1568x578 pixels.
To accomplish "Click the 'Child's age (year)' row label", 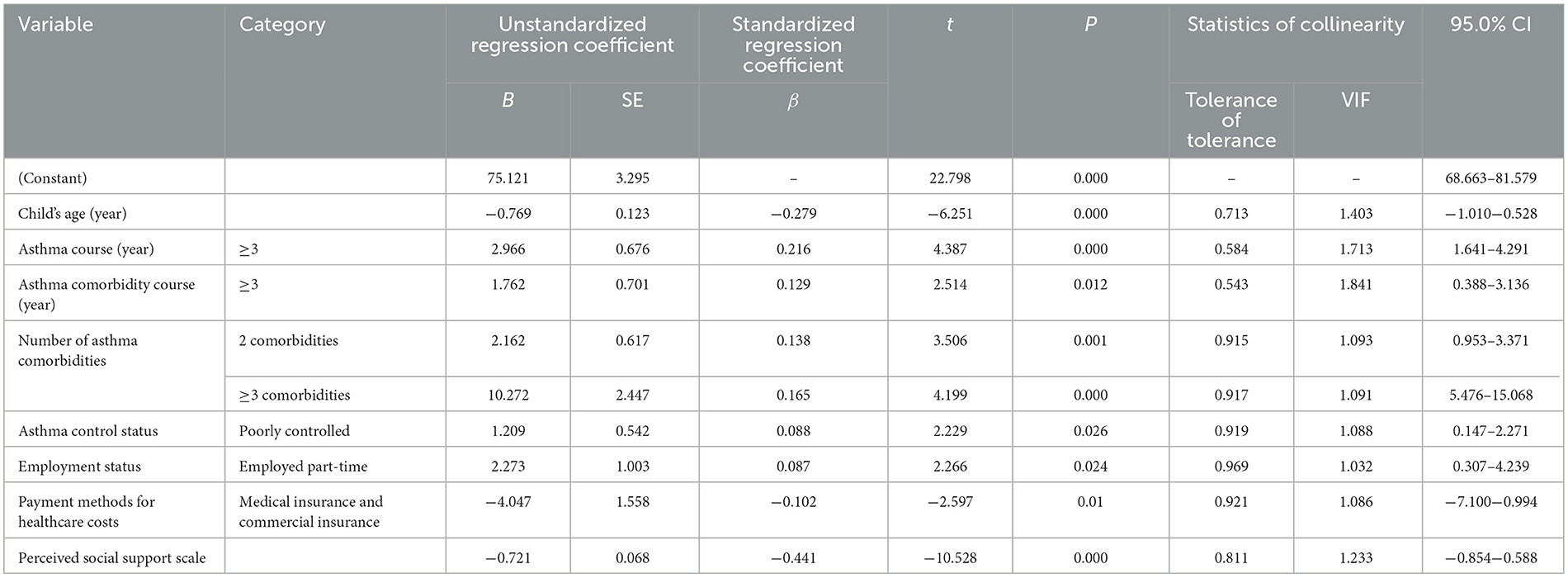I will tap(73, 213).
